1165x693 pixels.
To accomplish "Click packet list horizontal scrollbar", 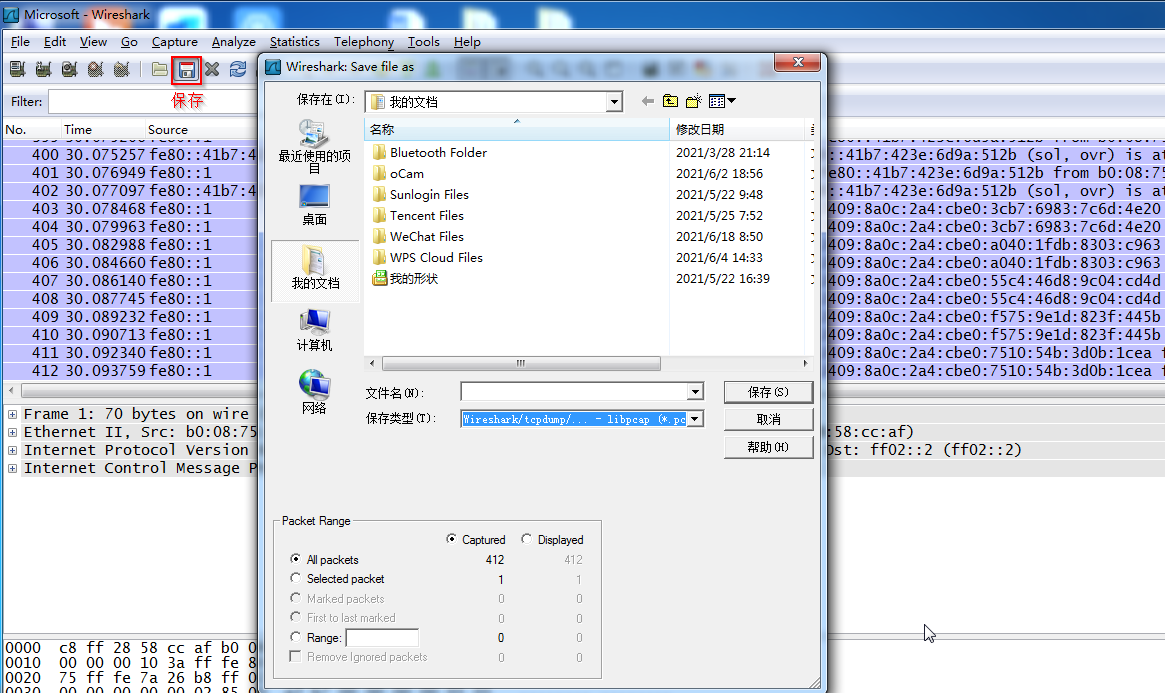I will pyautogui.click(x=139, y=390).
